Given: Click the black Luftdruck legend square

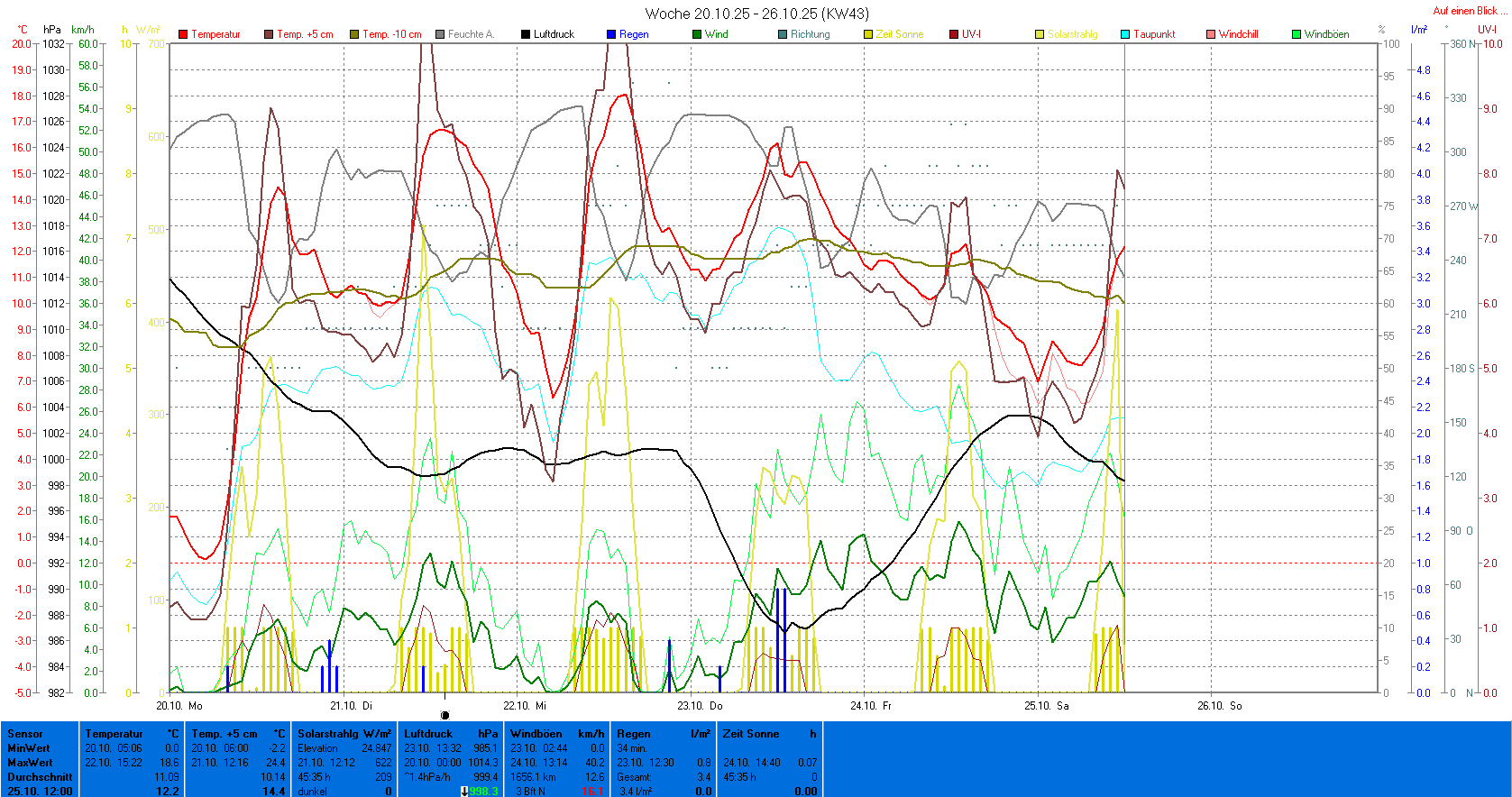Looking at the screenshot, I should [x=526, y=34].
